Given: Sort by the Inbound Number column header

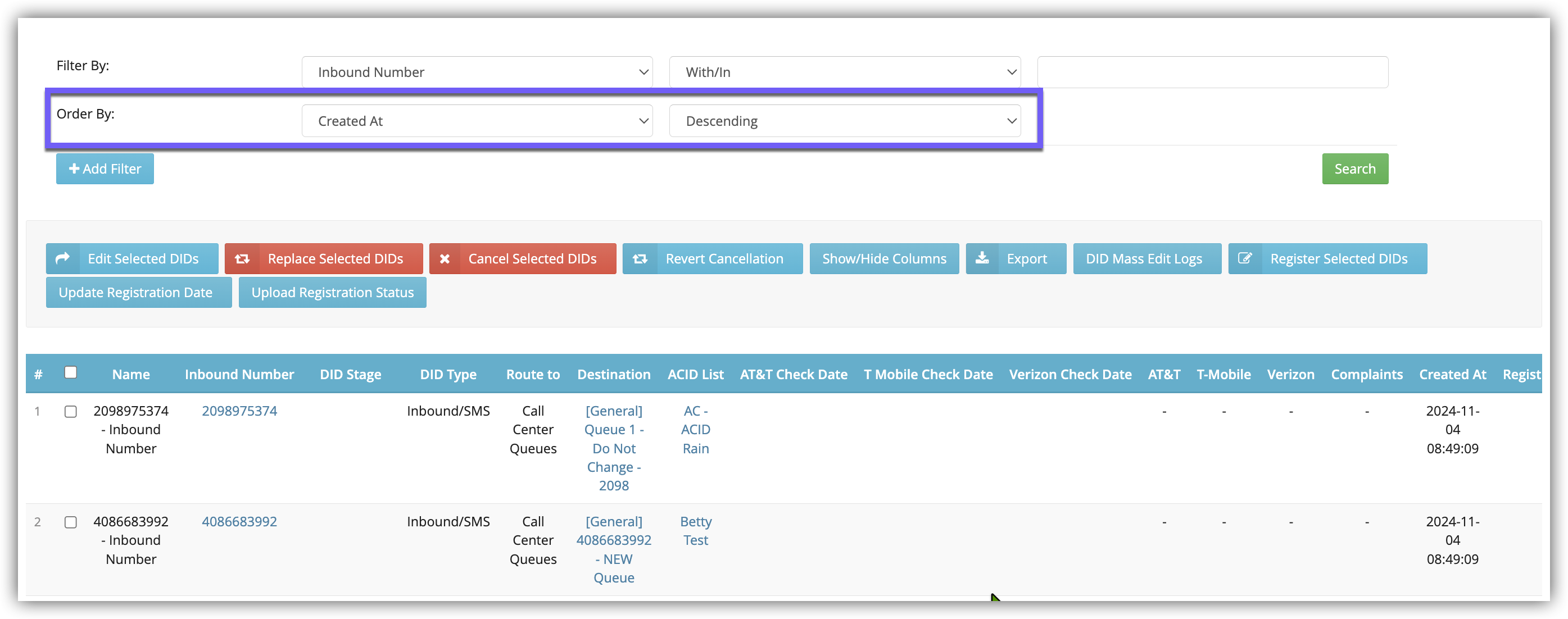Looking at the screenshot, I should pos(239,374).
